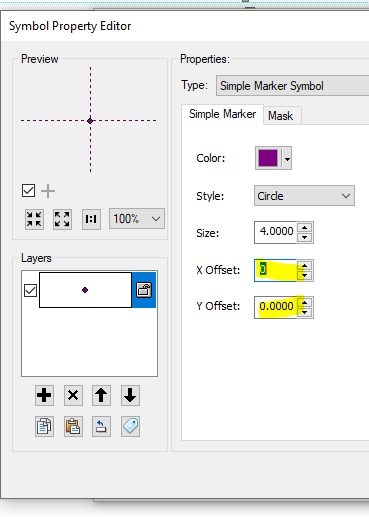Click the Zoom In preview icon

coord(34,219)
